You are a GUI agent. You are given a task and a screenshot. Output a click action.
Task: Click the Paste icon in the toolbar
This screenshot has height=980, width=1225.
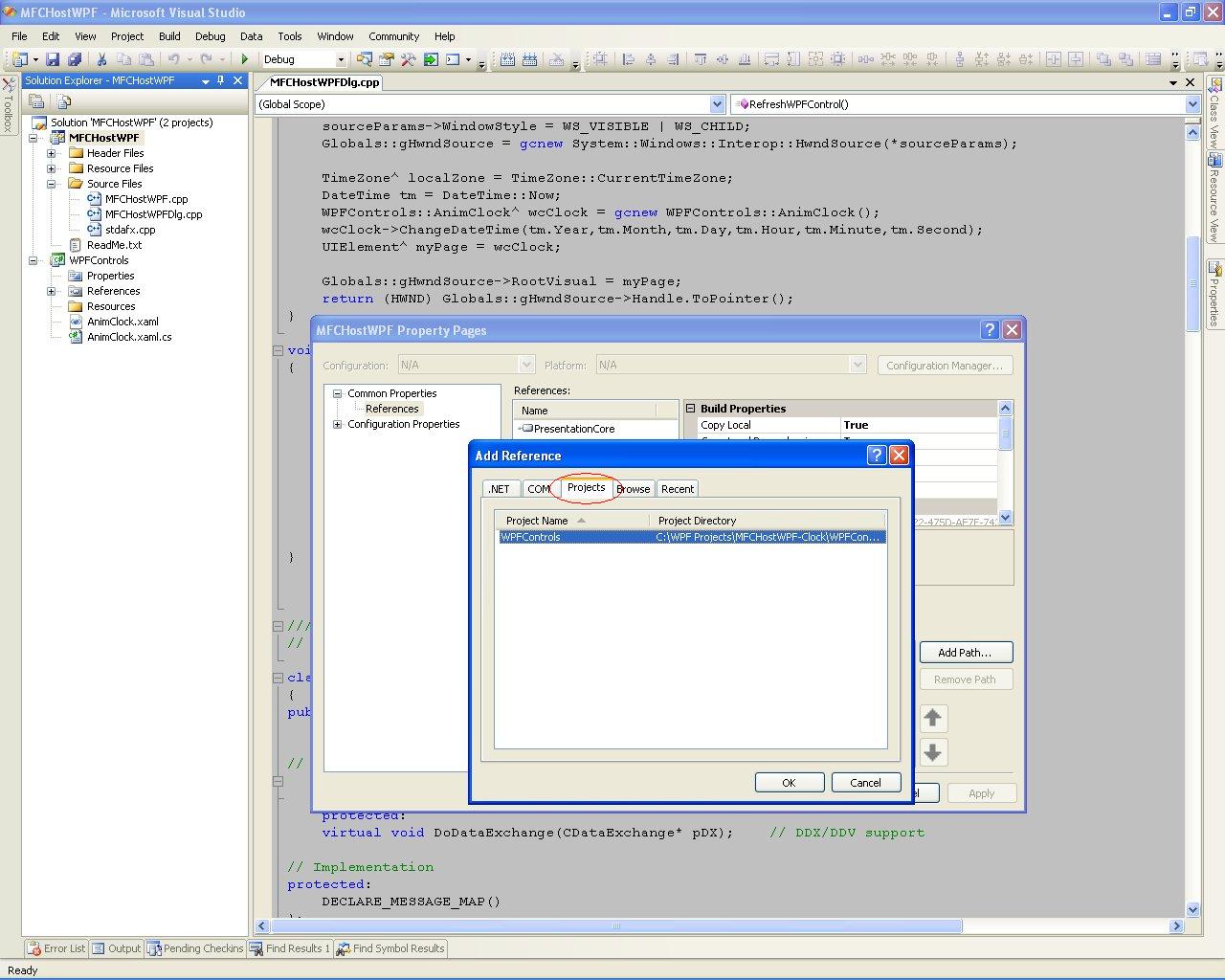(x=145, y=59)
